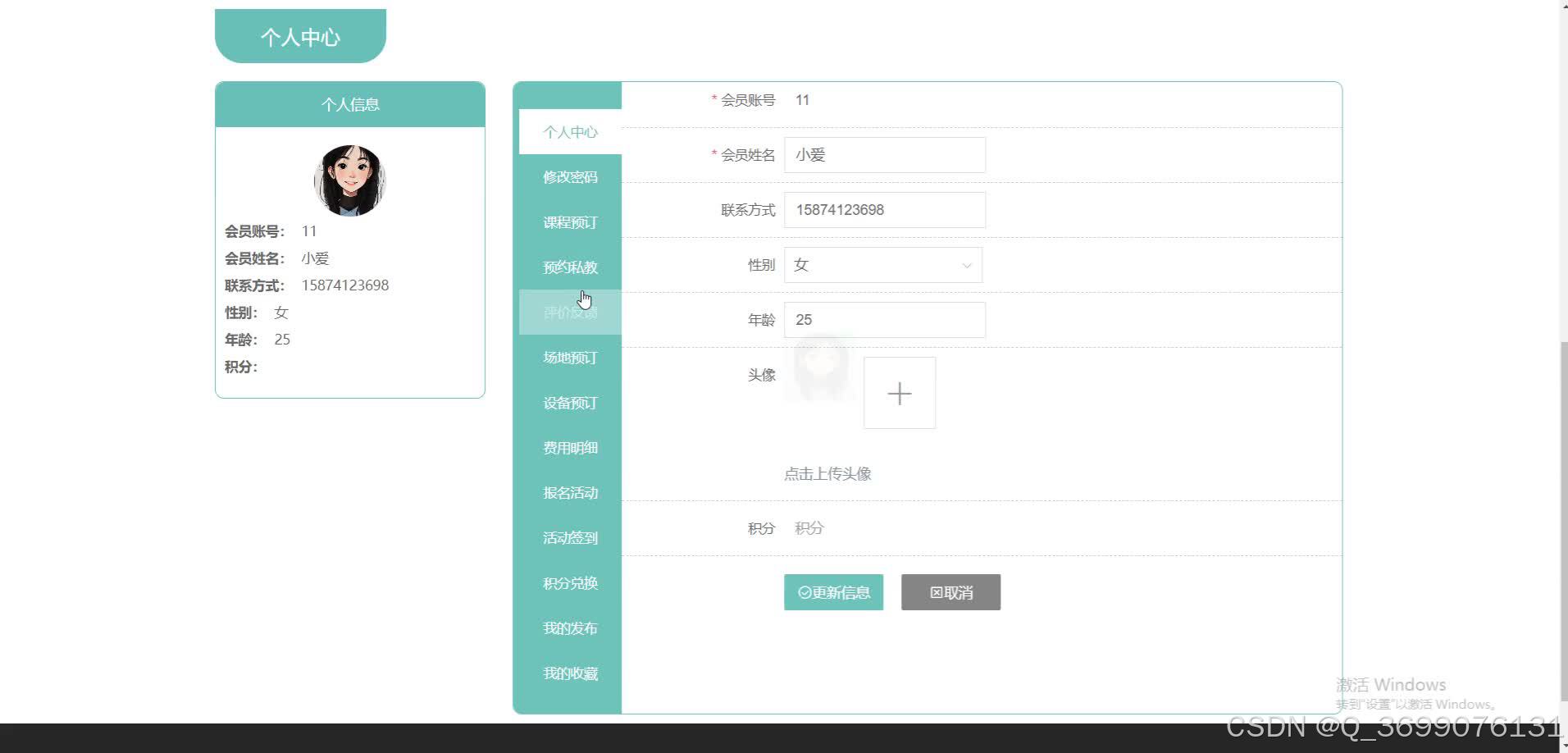Click the 更新信息 button
The image size is (1568, 753).
pos(833,591)
